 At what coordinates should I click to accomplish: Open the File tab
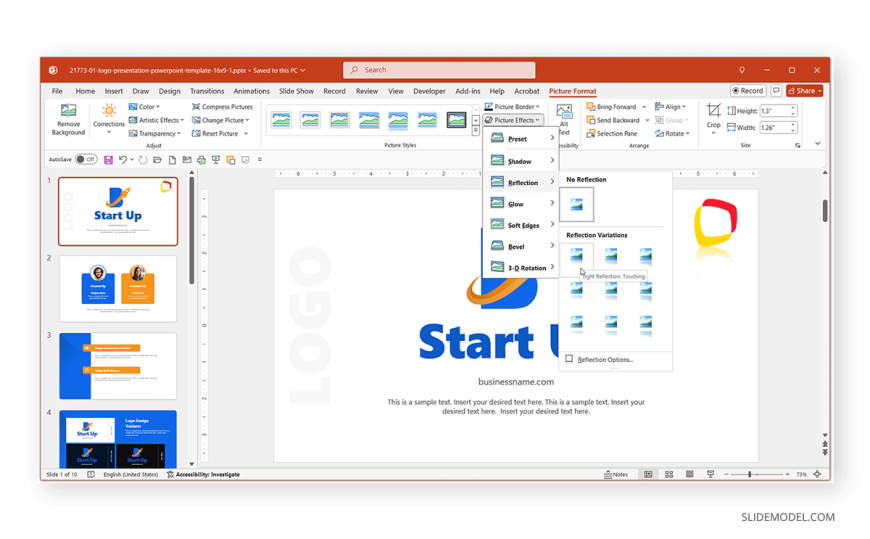coord(57,91)
